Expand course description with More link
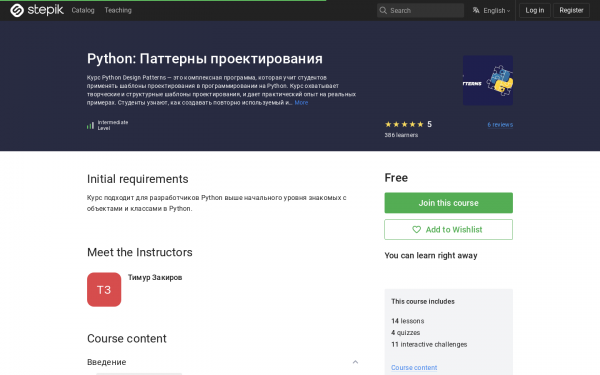This screenshot has width=600, height=375. 301,103
